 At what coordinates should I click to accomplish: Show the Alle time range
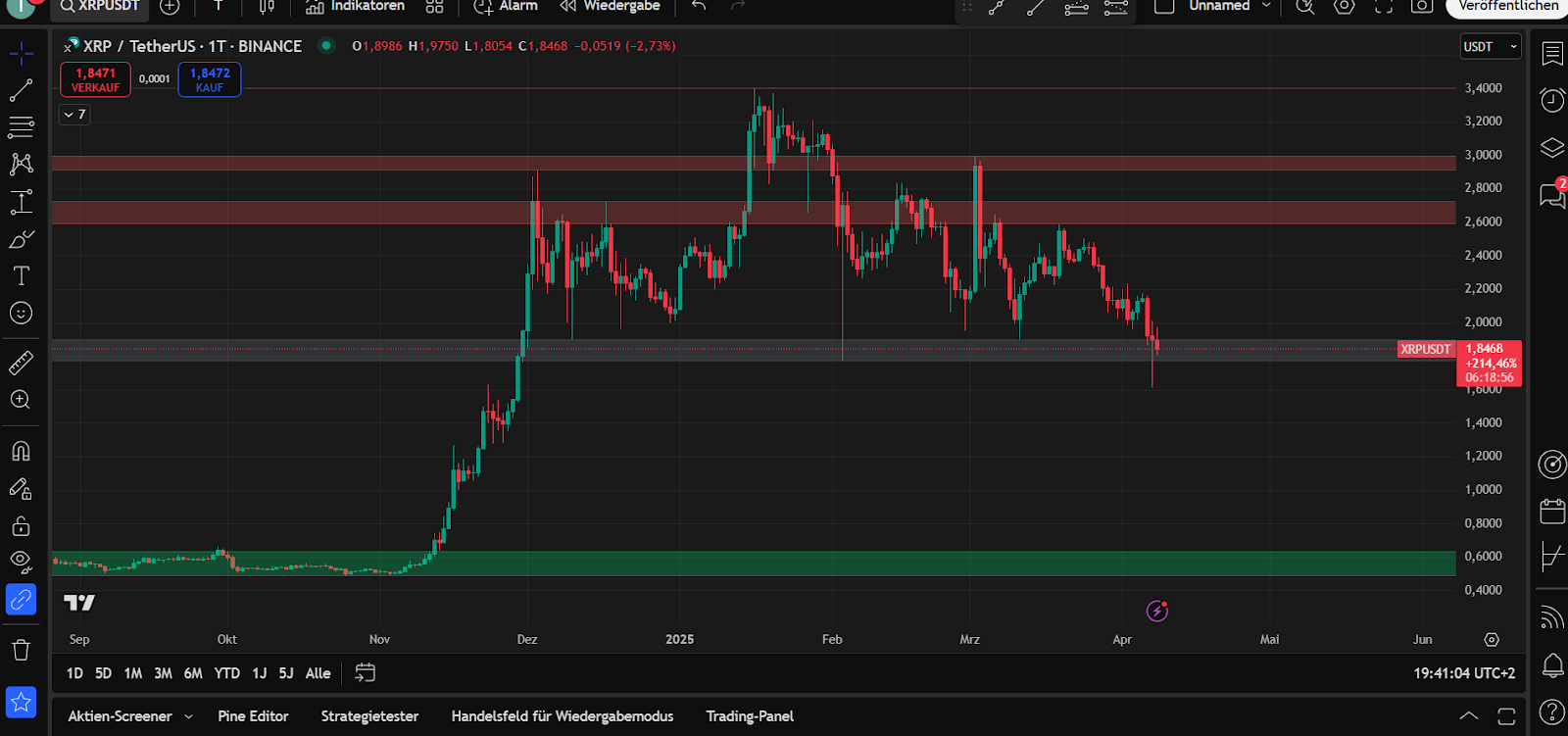click(318, 673)
